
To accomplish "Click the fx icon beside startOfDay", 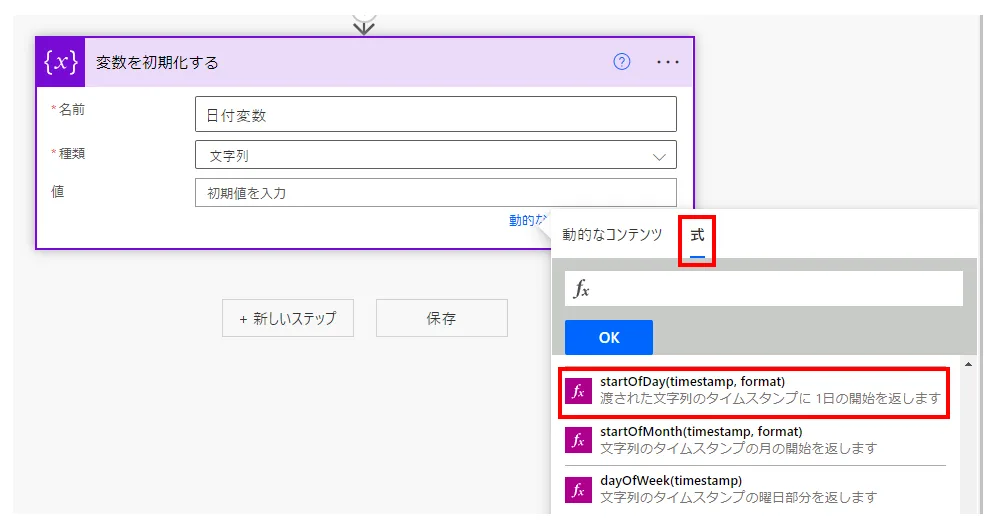I will [x=578, y=390].
